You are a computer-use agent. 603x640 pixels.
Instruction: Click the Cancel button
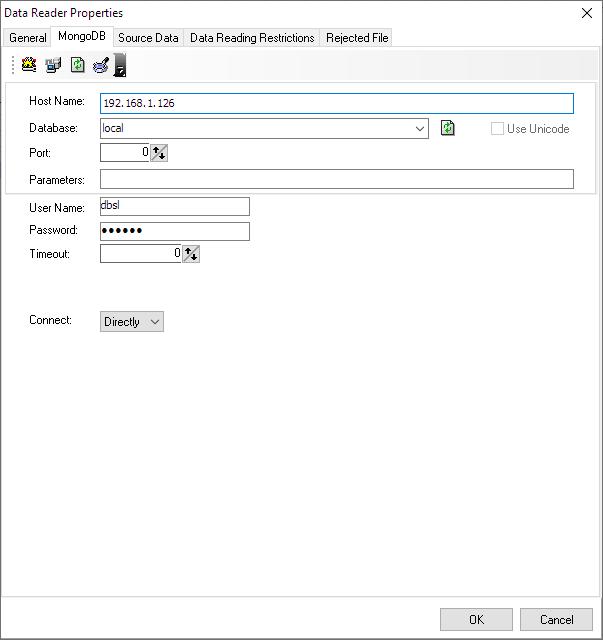coord(556,620)
